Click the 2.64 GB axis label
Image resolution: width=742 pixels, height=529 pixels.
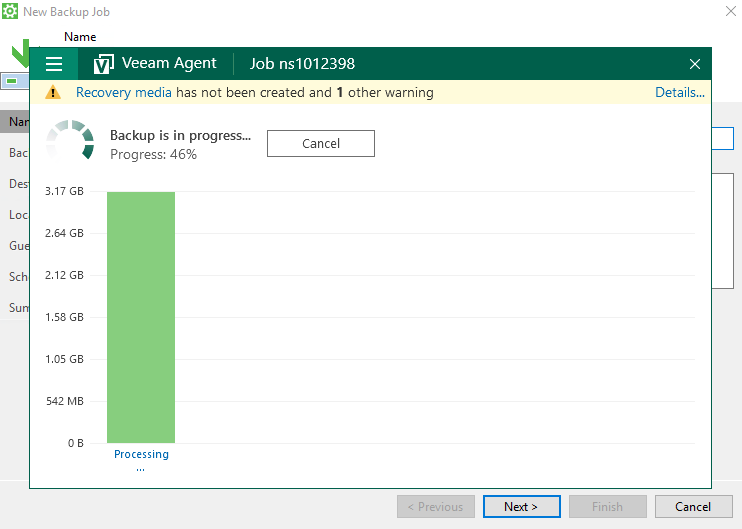(64, 233)
